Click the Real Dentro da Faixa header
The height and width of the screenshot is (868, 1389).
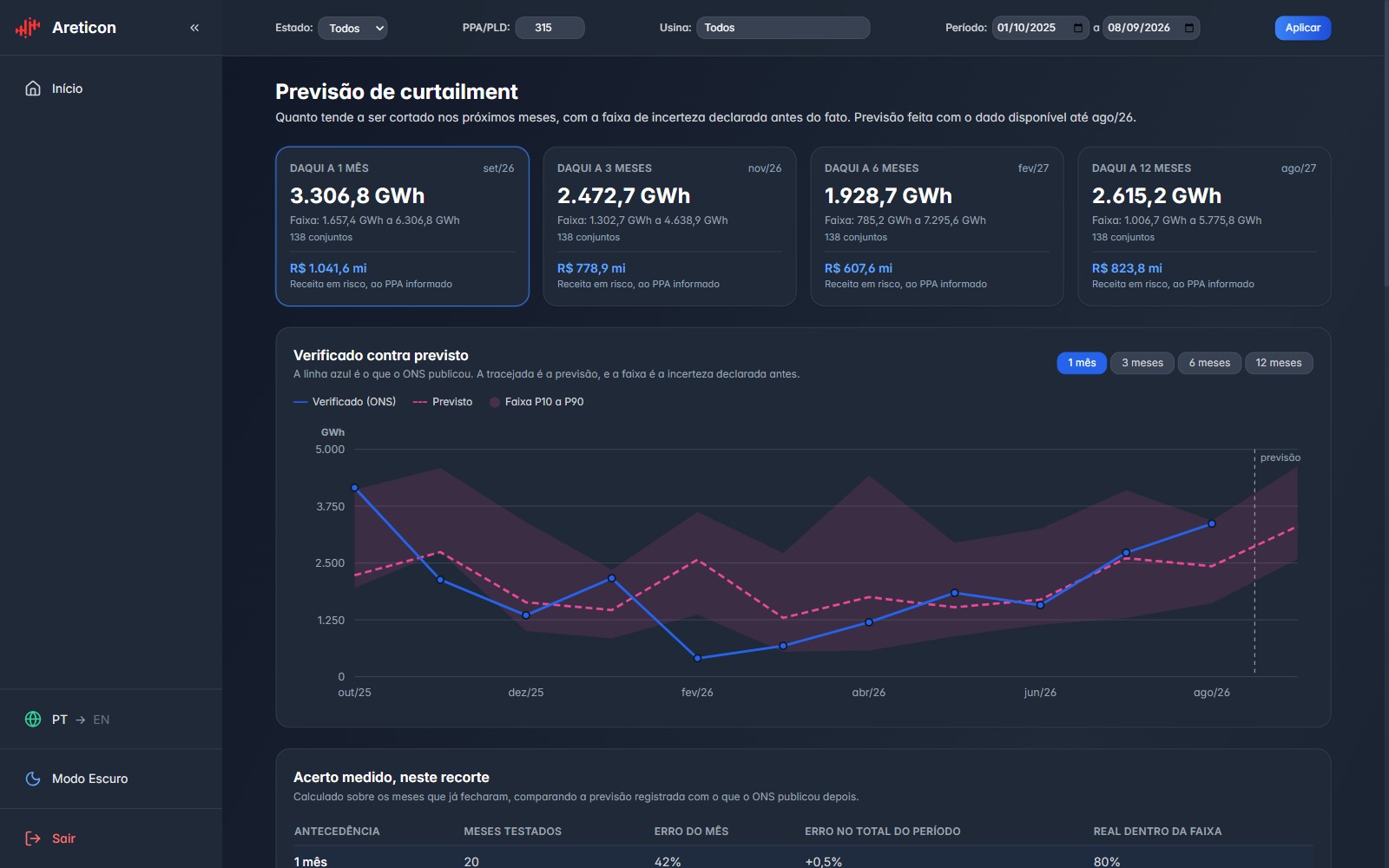pos(1157,832)
